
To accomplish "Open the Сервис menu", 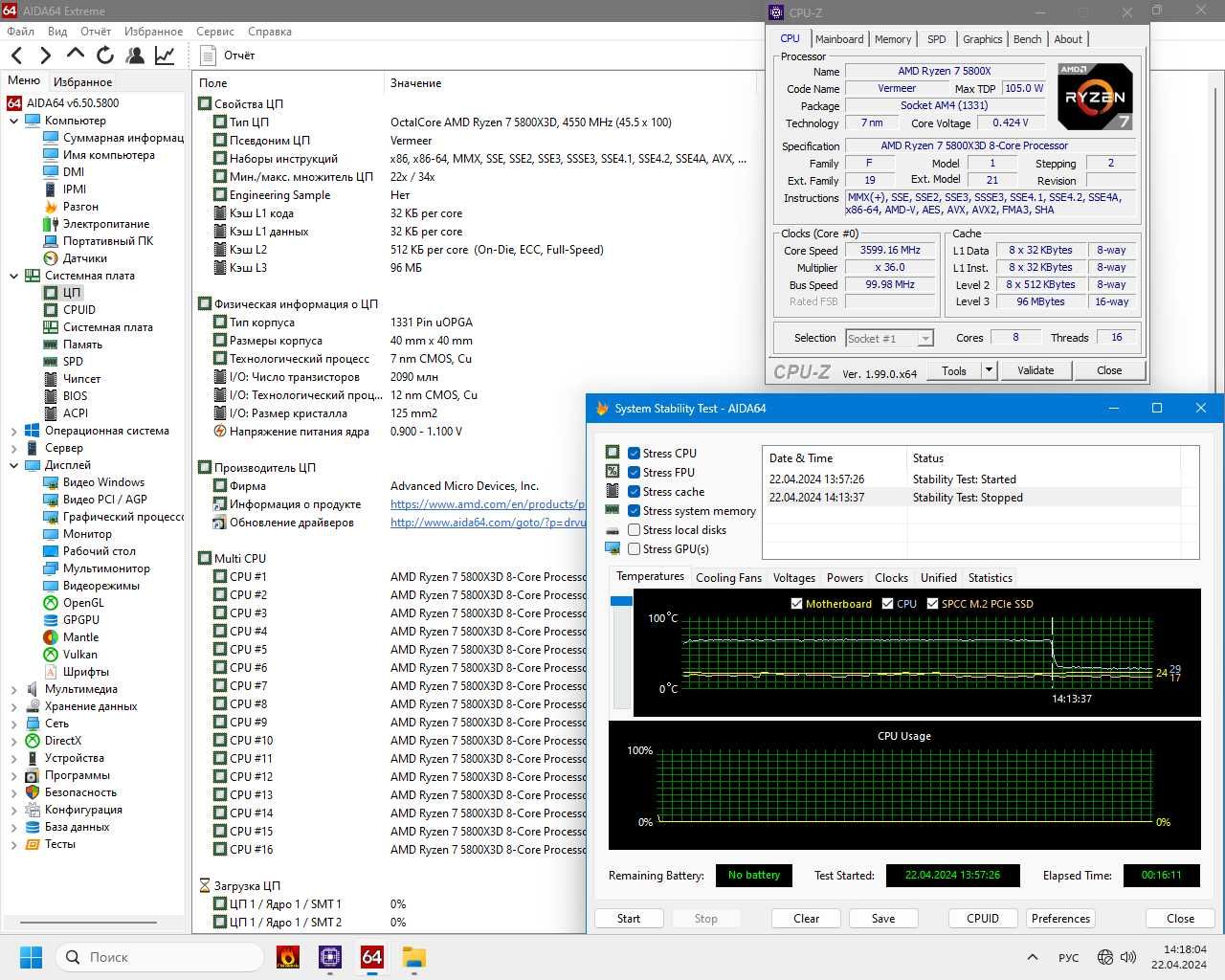I will pyautogui.click(x=215, y=32).
